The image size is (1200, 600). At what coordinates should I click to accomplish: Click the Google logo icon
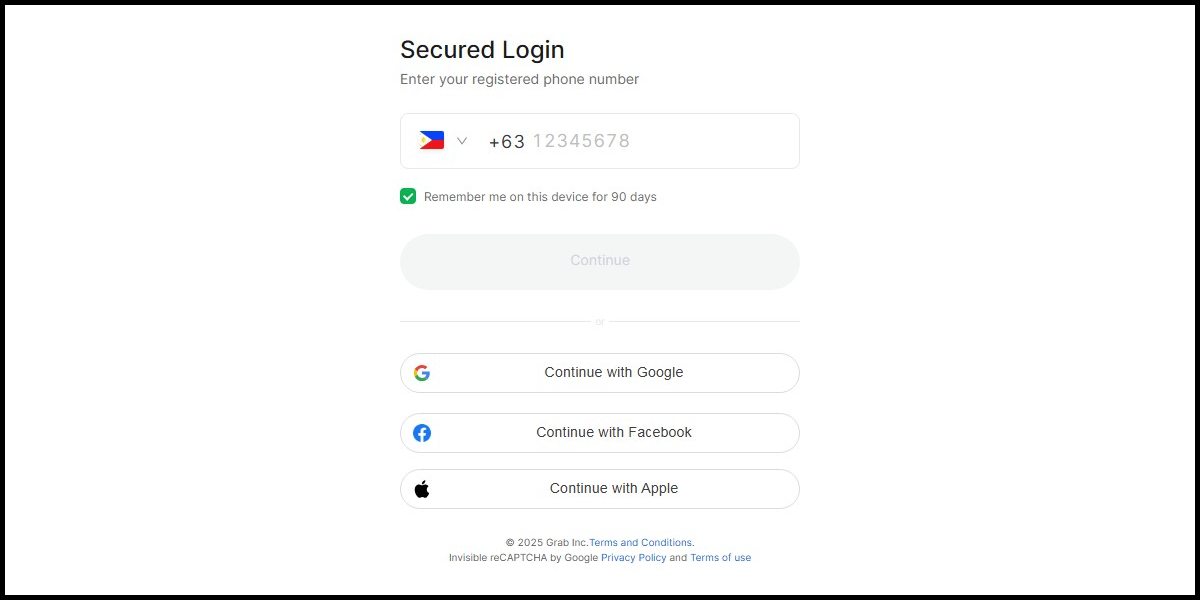pos(422,373)
